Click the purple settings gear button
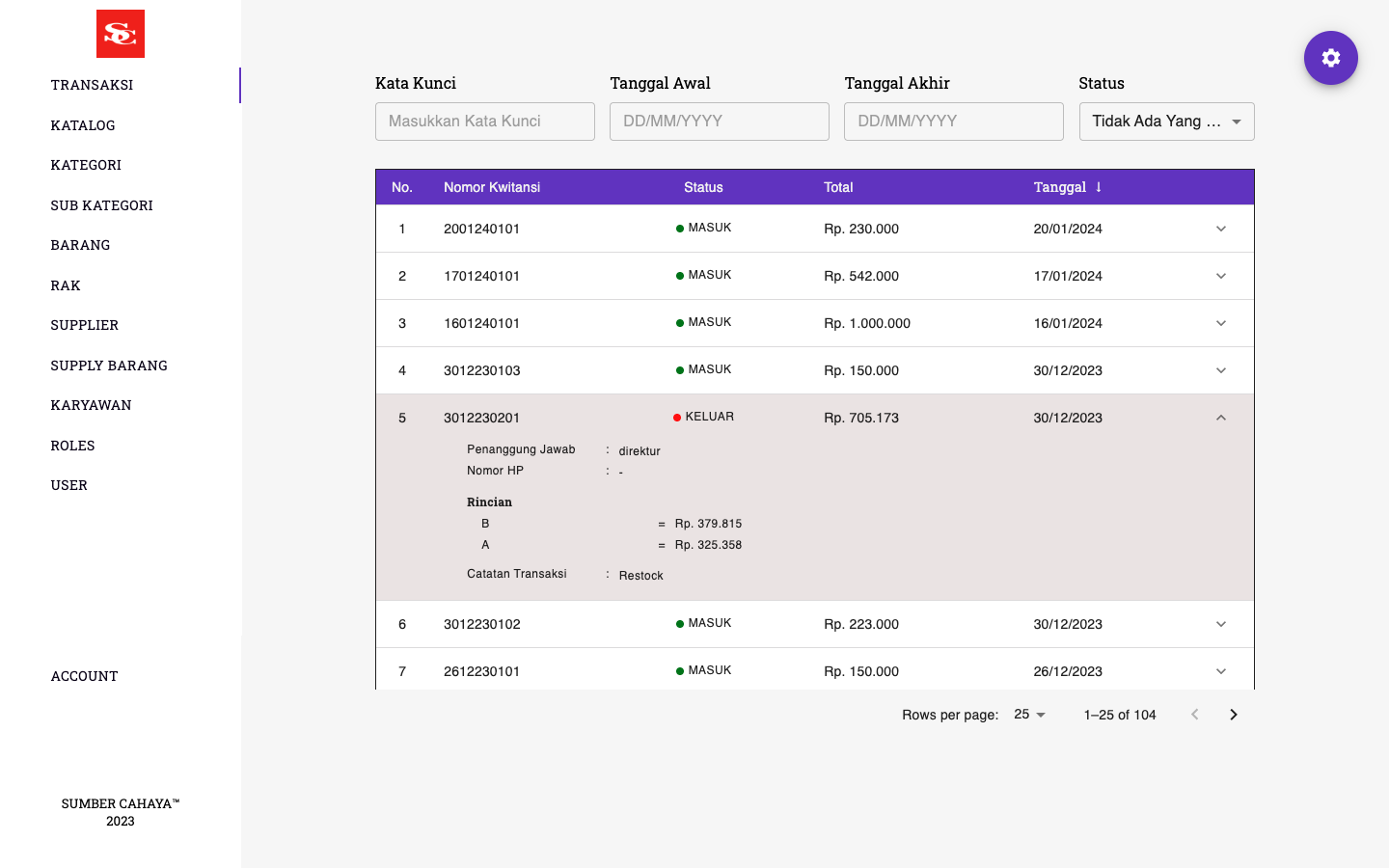The height and width of the screenshot is (868, 1389). pos(1330,58)
